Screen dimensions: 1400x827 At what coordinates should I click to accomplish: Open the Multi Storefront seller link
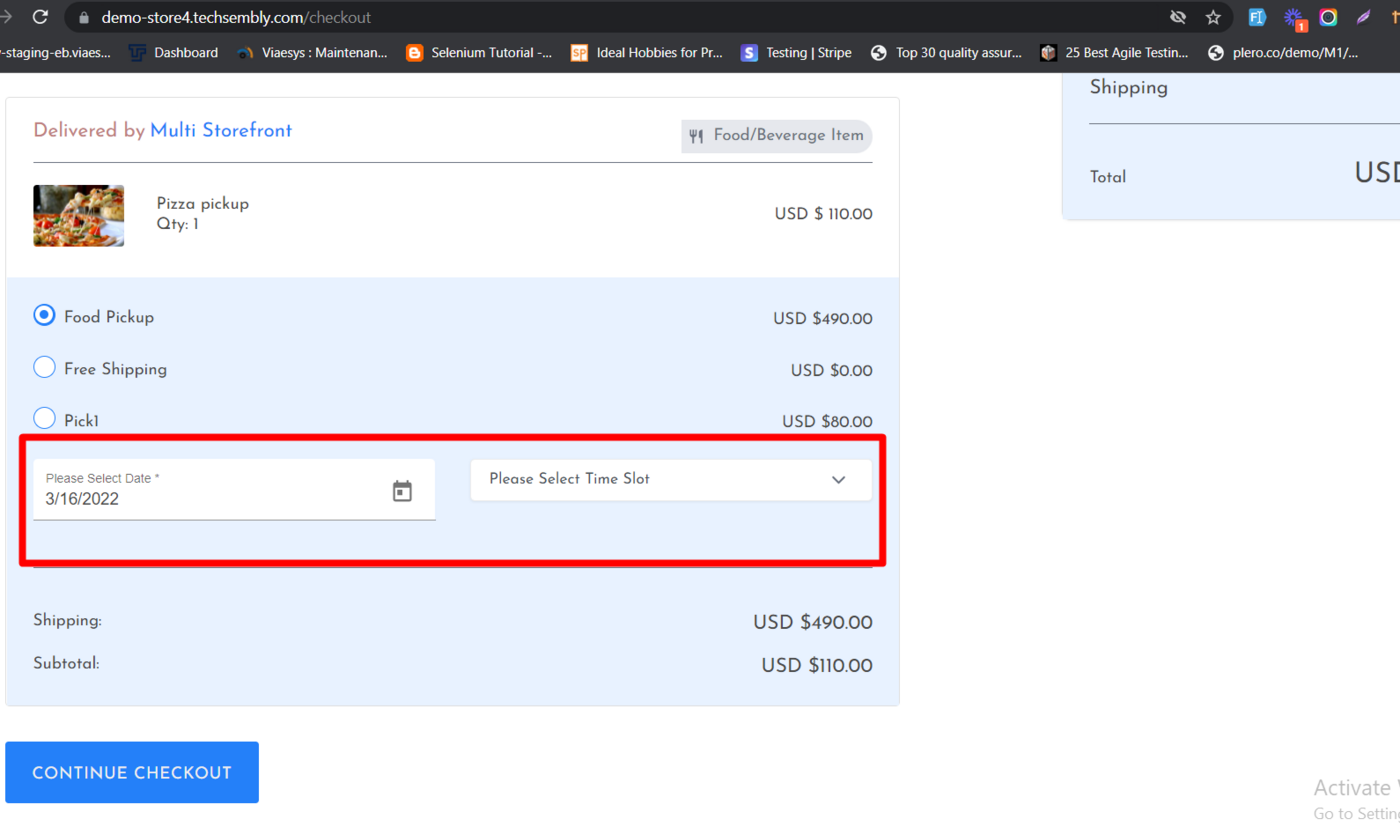(221, 131)
